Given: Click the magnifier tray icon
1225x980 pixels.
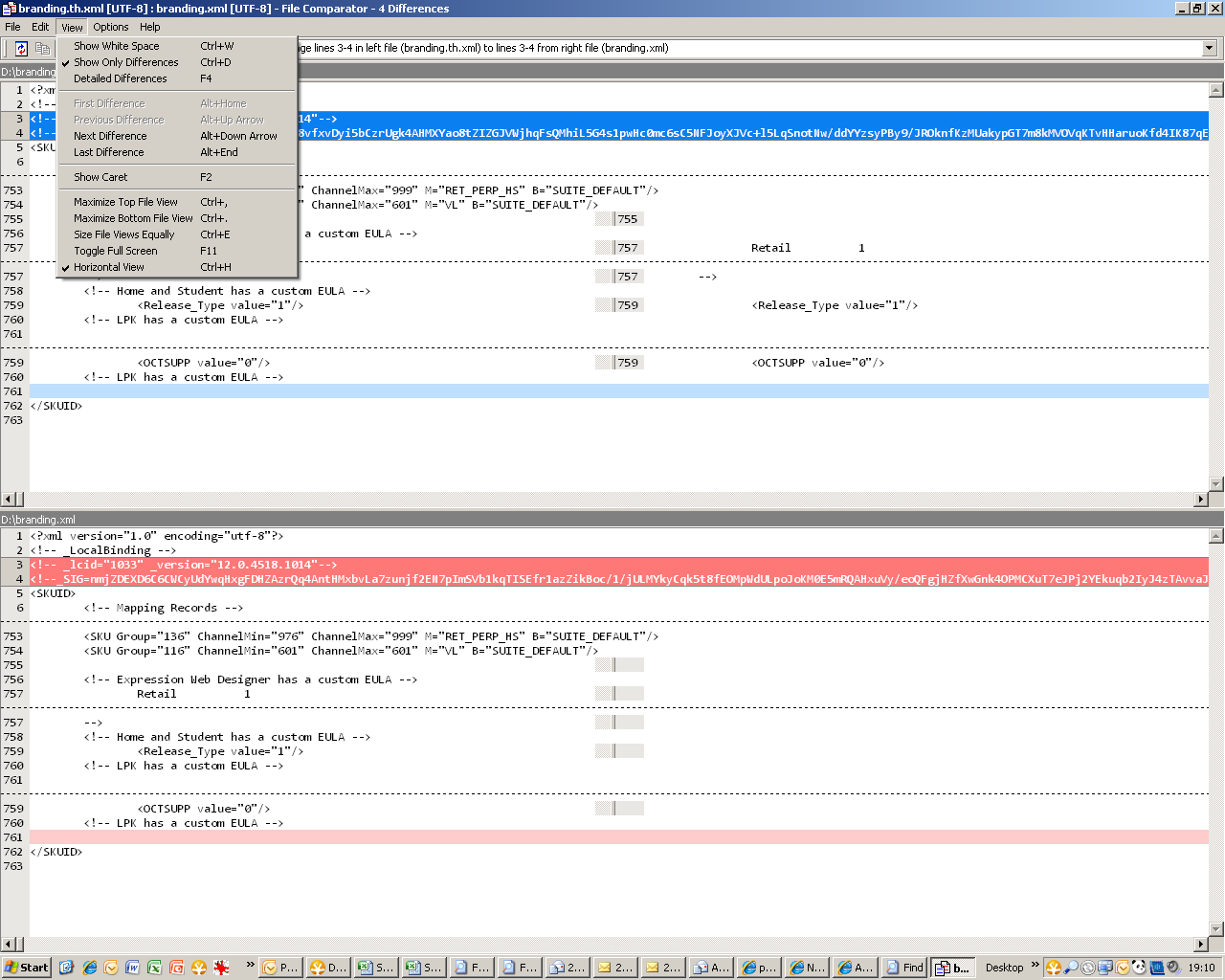Looking at the screenshot, I should pos(1071,968).
